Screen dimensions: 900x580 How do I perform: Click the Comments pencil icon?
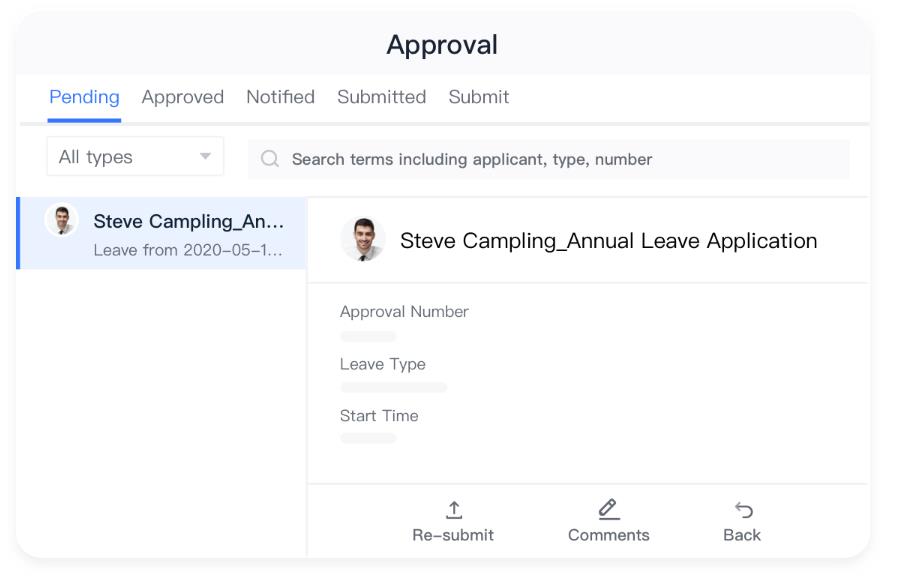(x=608, y=509)
